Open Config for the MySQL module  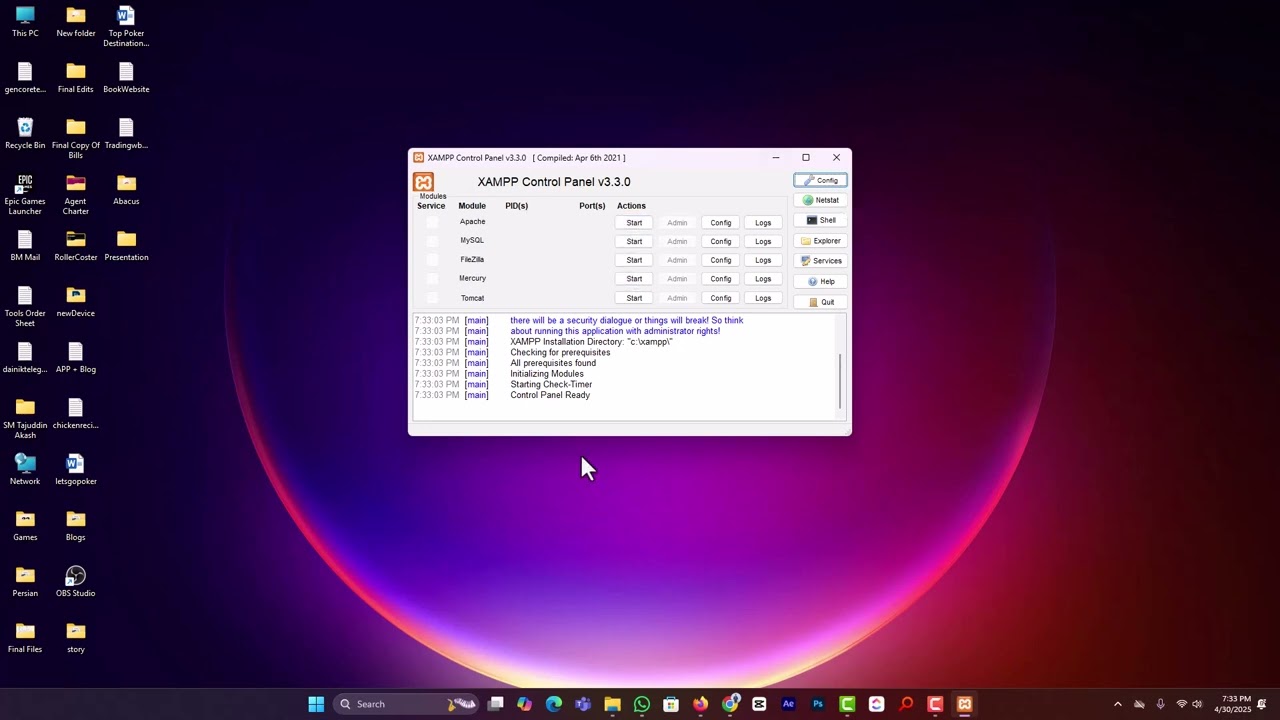click(721, 241)
